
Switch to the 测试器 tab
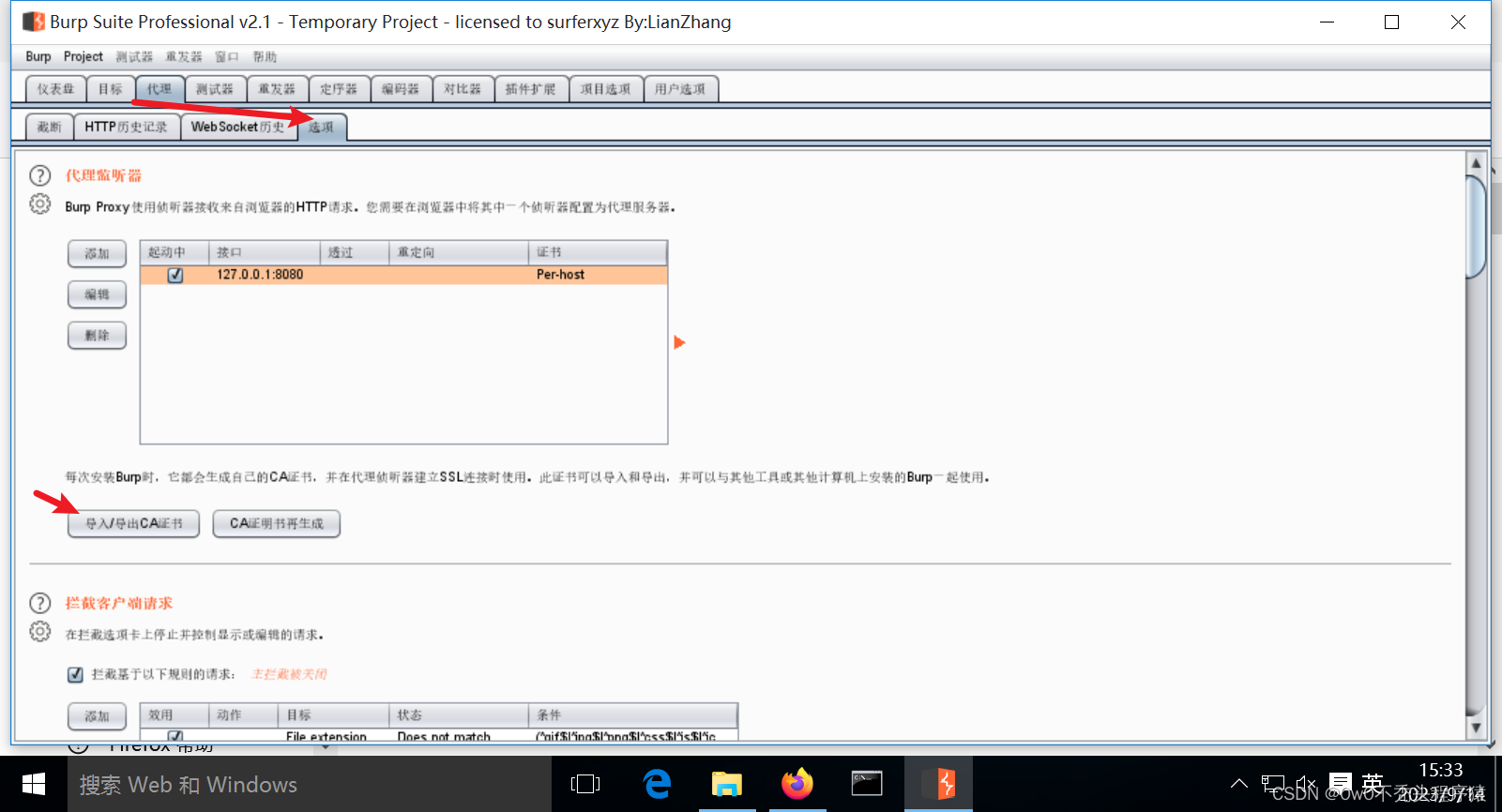(215, 89)
